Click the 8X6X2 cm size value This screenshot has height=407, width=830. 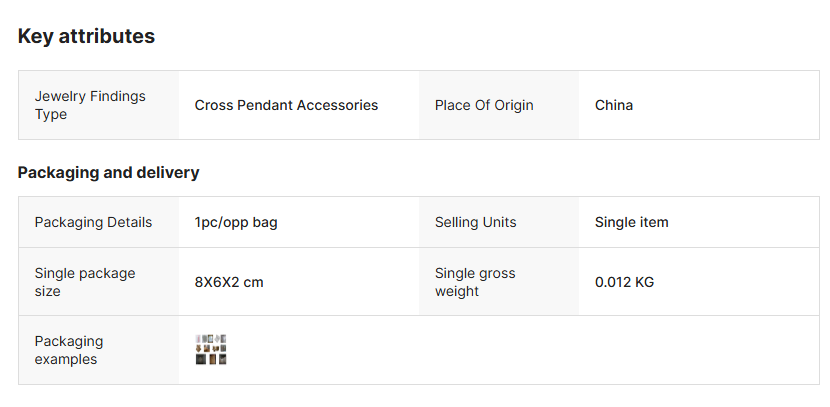point(229,282)
